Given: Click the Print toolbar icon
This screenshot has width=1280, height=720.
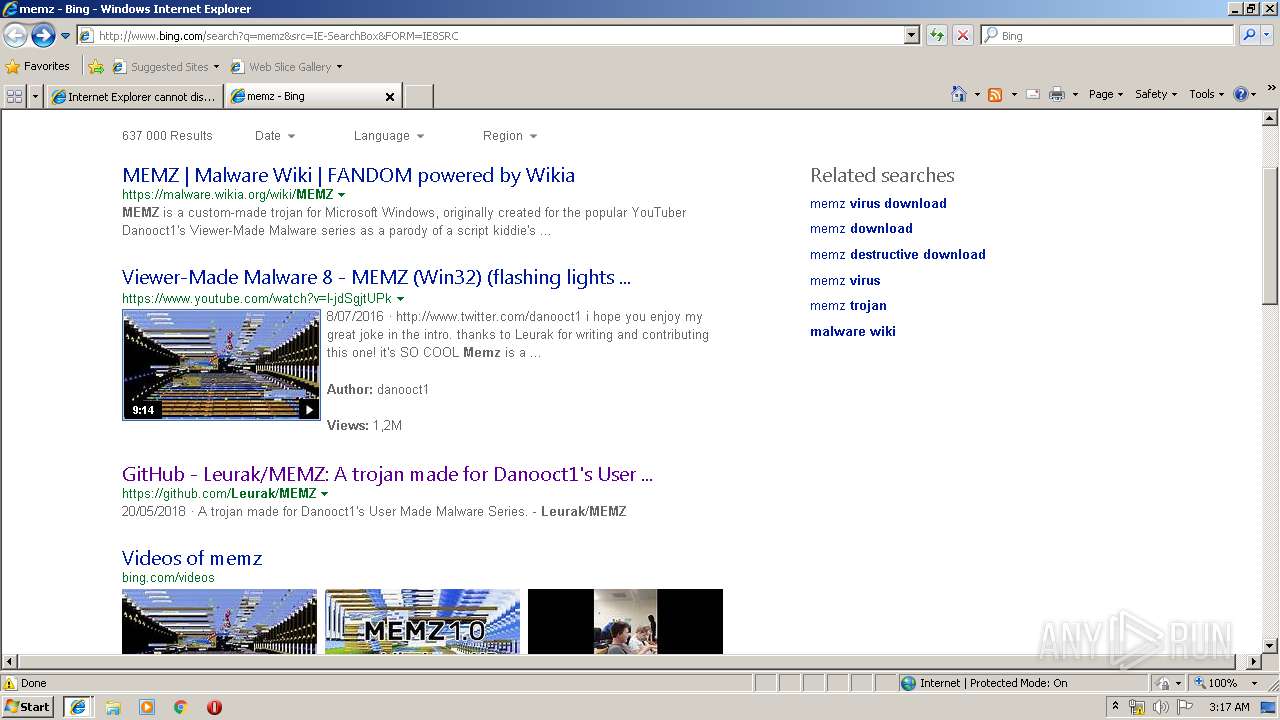Looking at the screenshot, I should click(1057, 94).
